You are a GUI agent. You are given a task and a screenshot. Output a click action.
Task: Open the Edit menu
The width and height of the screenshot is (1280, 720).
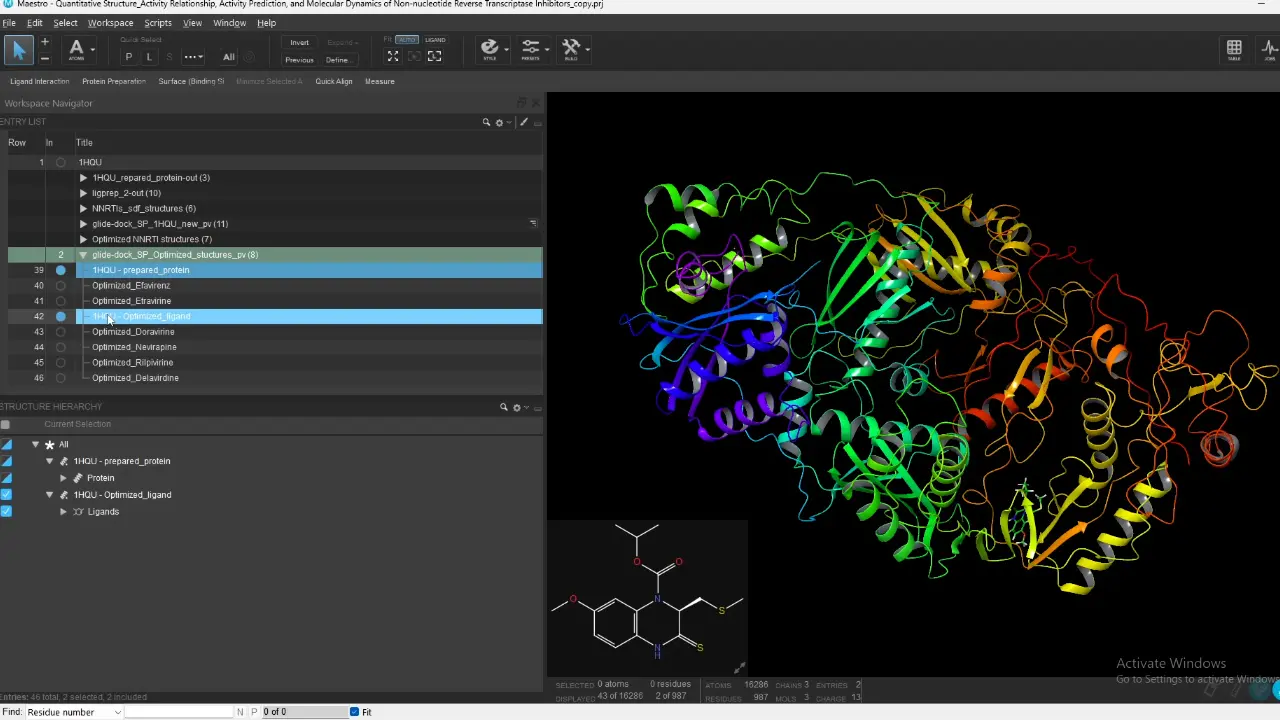[x=35, y=23]
